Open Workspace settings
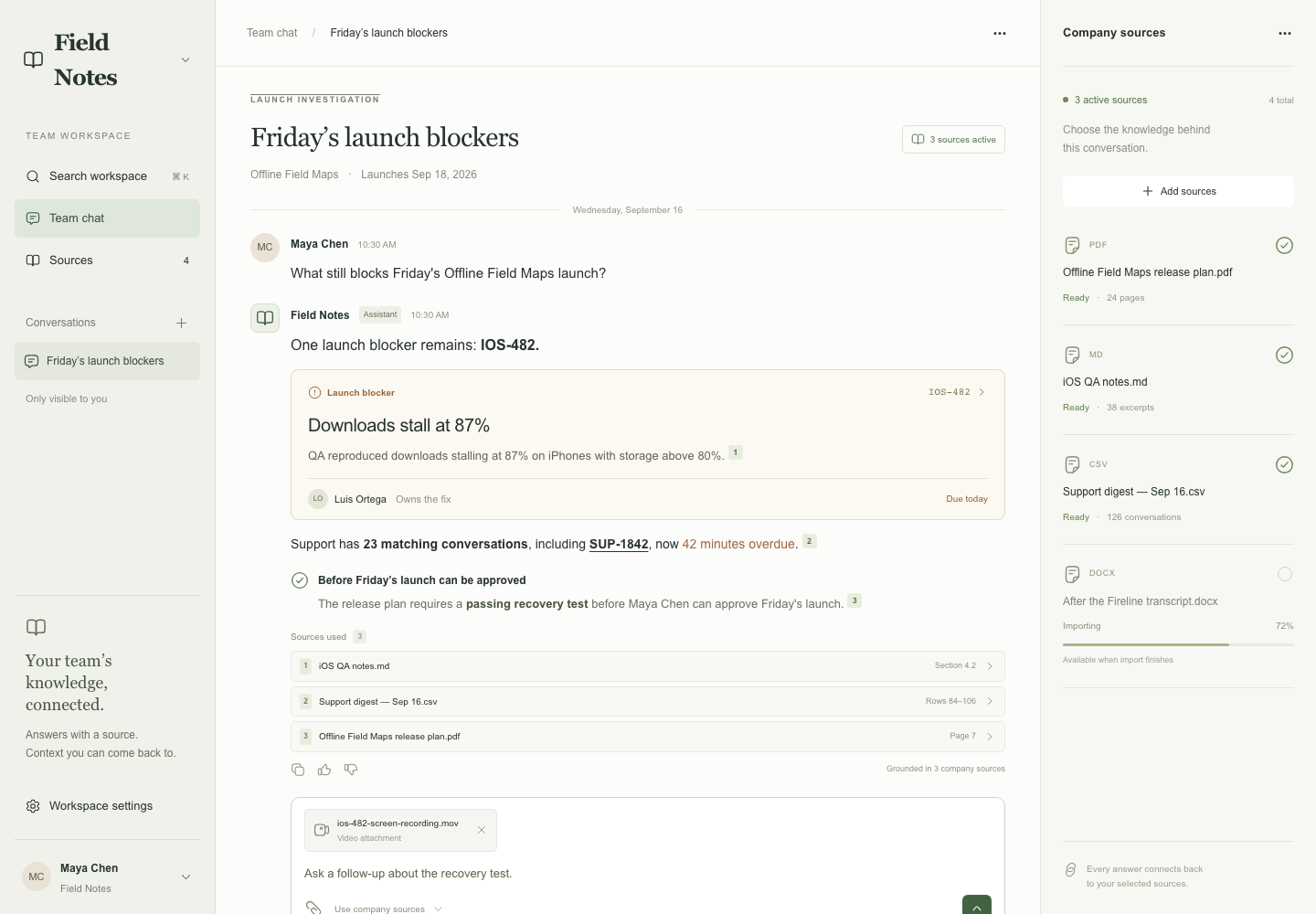The height and width of the screenshot is (914, 1316). (x=107, y=806)
